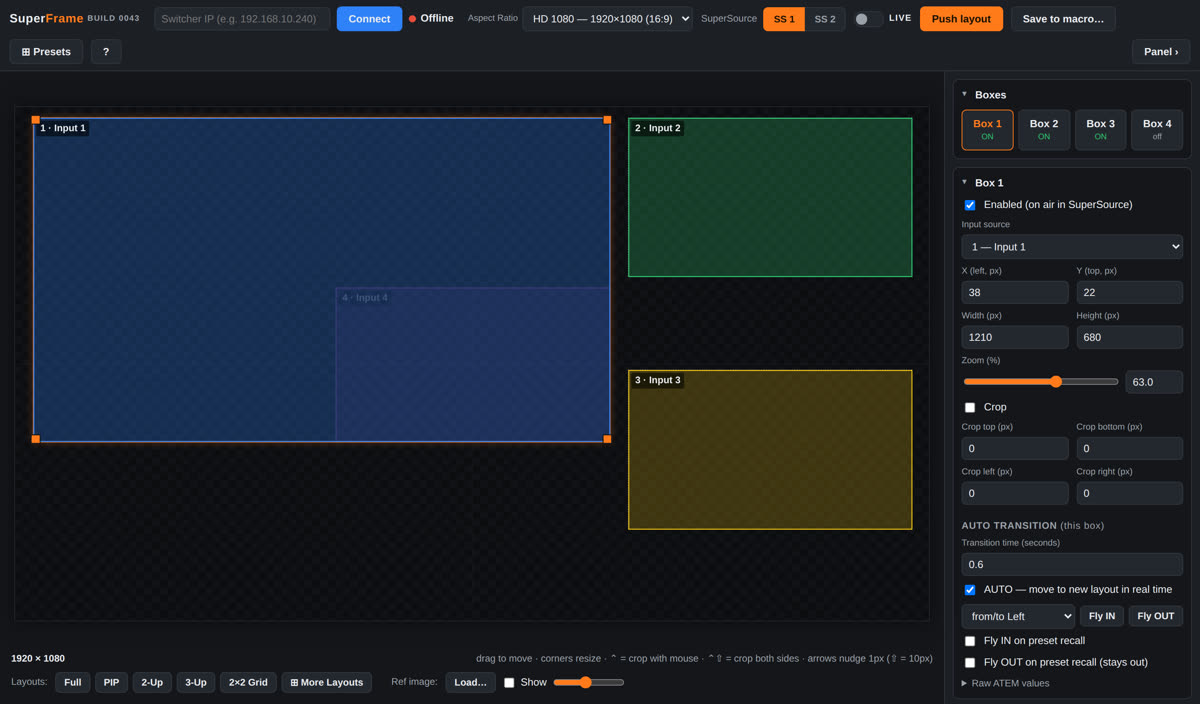Apply the 3-Up layout
Screen dimensions: 1200x704
point(195,682)
